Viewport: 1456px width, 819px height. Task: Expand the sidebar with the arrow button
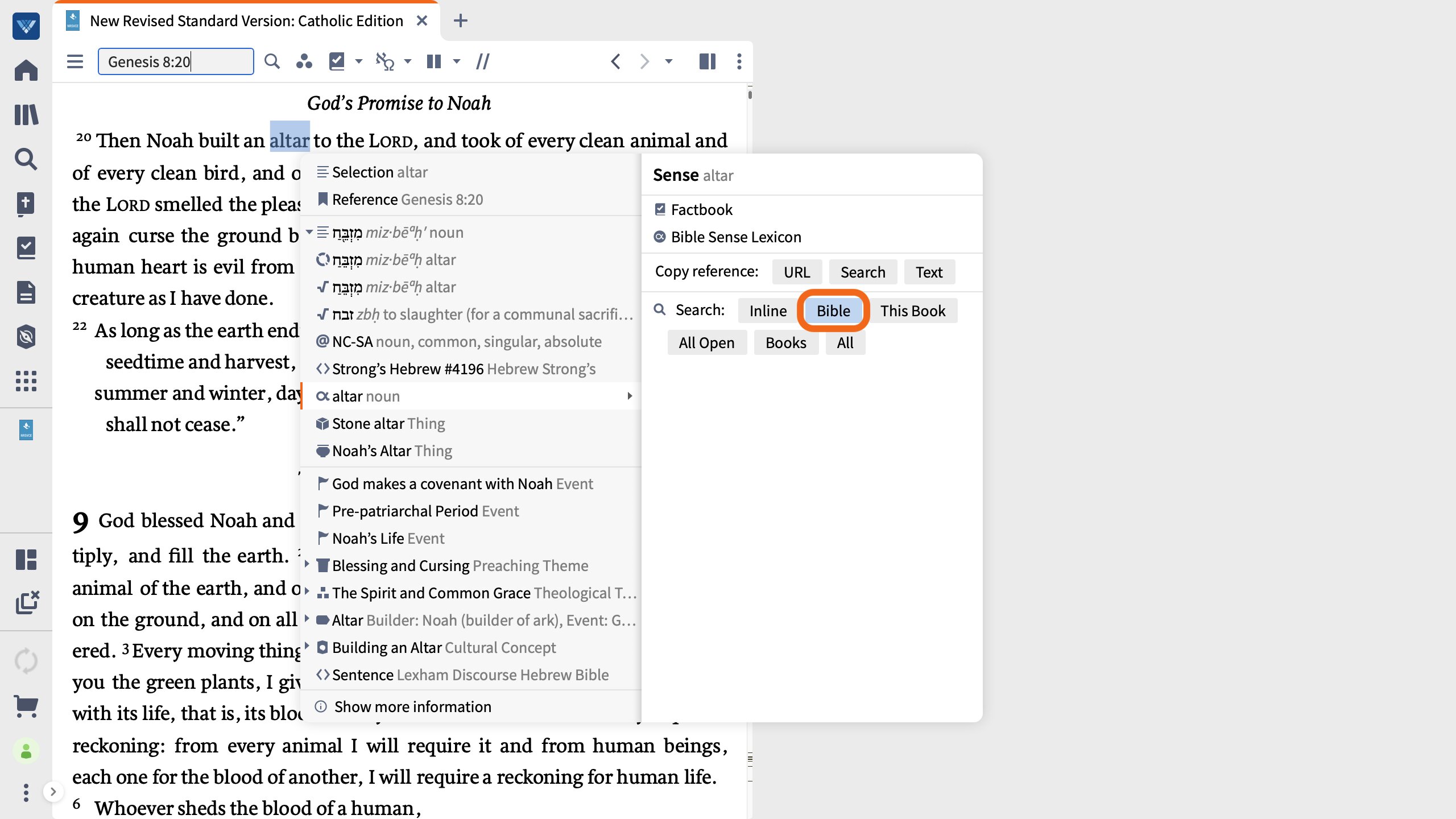coord(53,792)
